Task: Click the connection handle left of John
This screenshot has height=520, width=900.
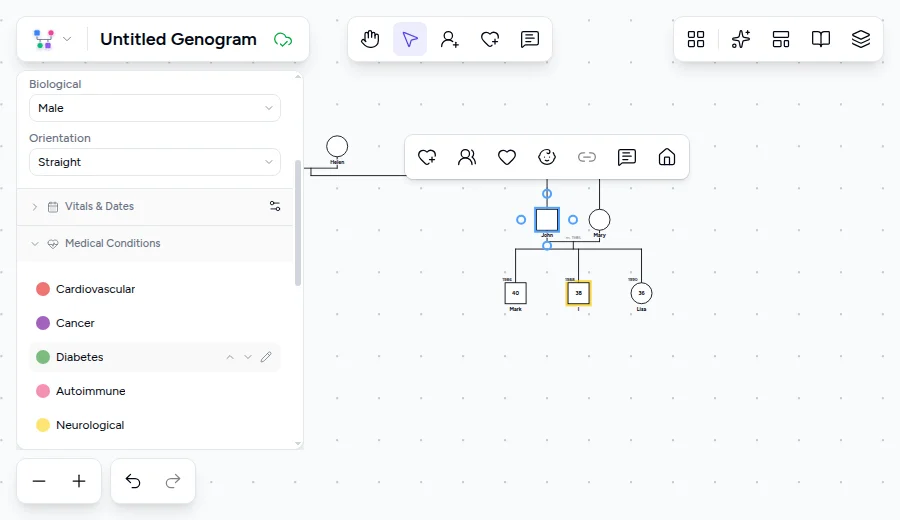Action: [x=521, y=220]
